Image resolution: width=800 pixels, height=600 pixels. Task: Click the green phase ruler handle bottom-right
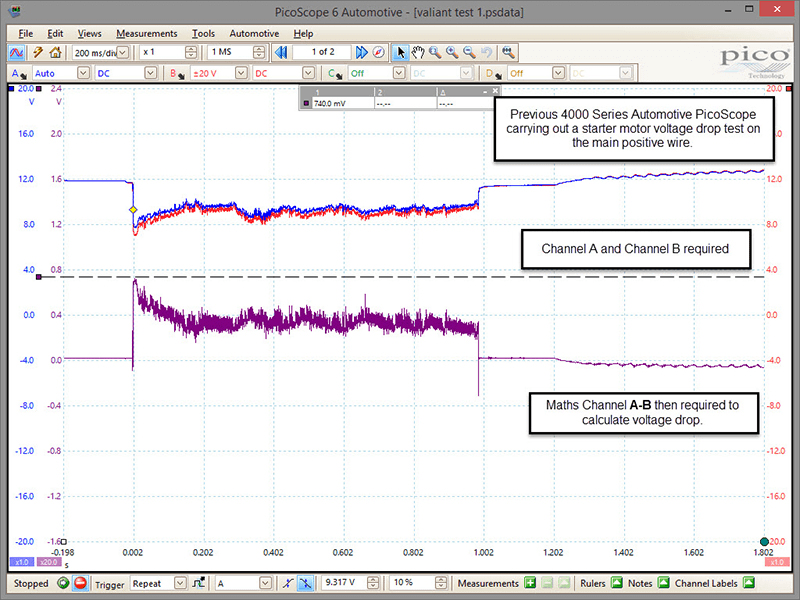pos(764,542)
